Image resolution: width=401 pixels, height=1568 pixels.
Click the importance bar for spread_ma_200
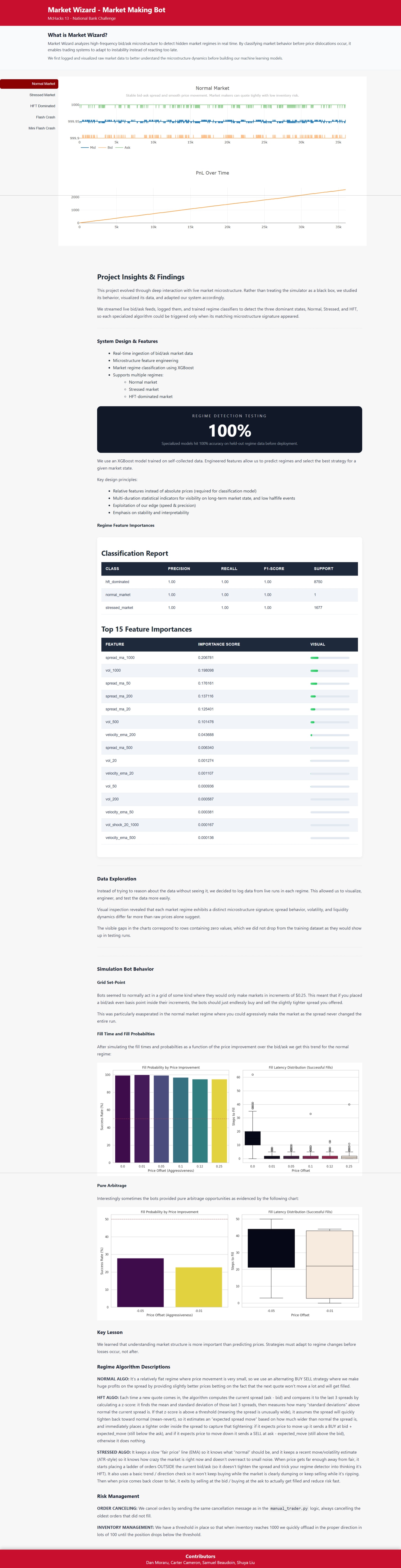click(x=330, y=696)
